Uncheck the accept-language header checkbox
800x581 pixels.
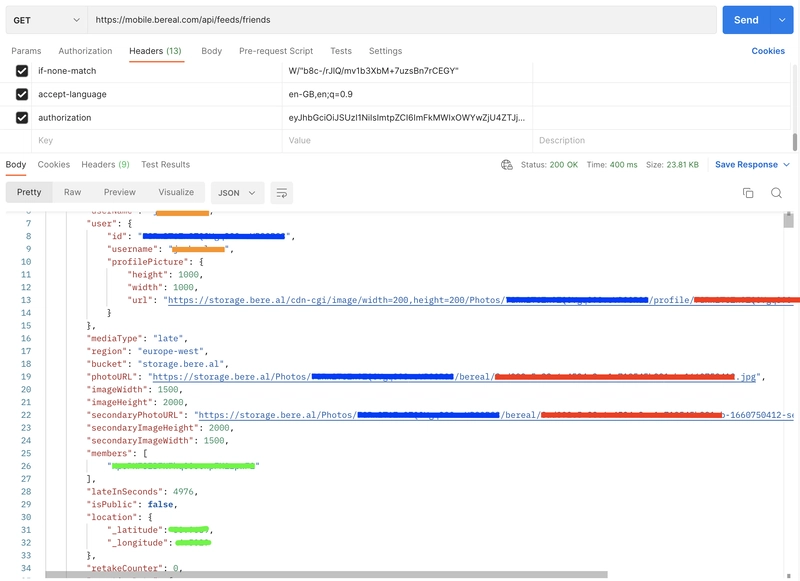click(22, 94)
